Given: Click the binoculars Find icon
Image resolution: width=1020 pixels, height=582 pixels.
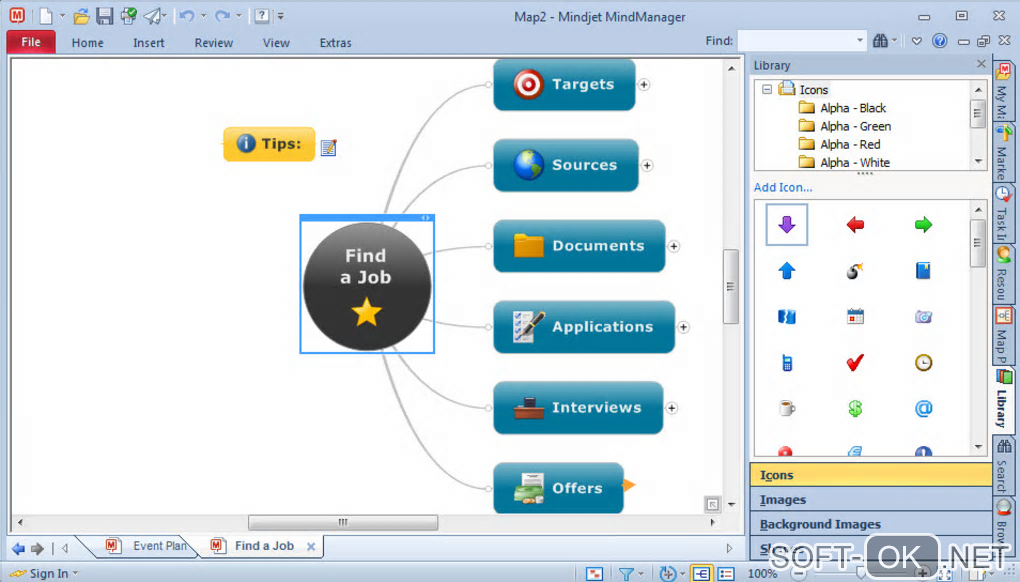Looking at the screenshot, I should 880,41.
